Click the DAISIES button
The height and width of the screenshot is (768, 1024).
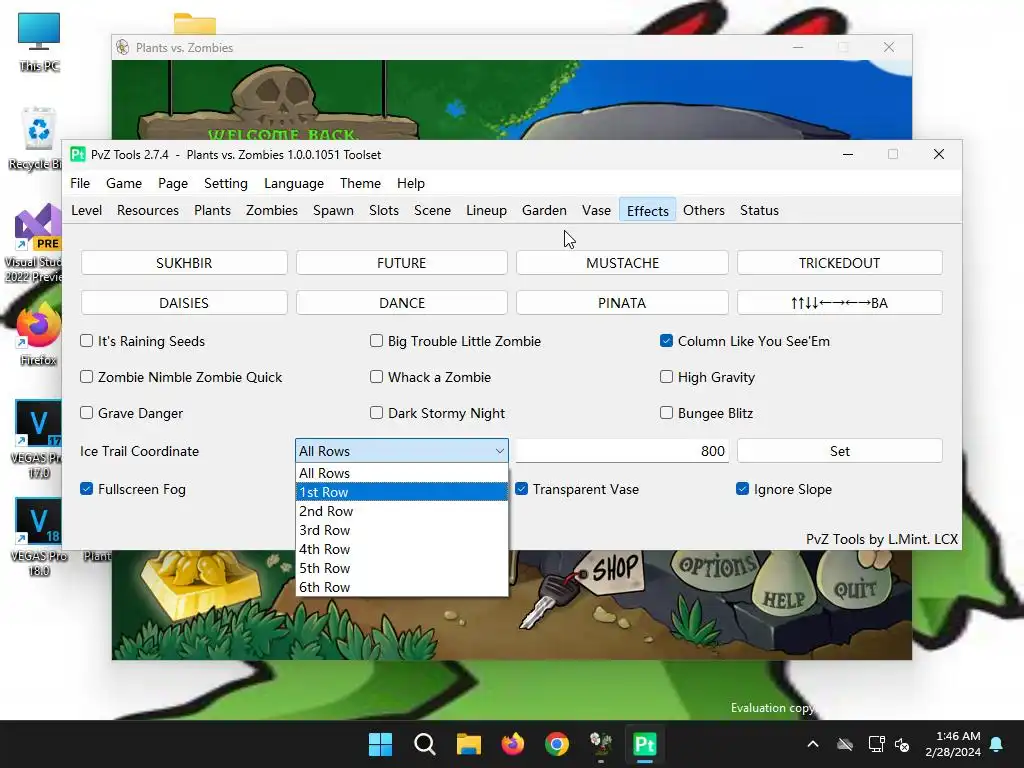coord(184,302)
